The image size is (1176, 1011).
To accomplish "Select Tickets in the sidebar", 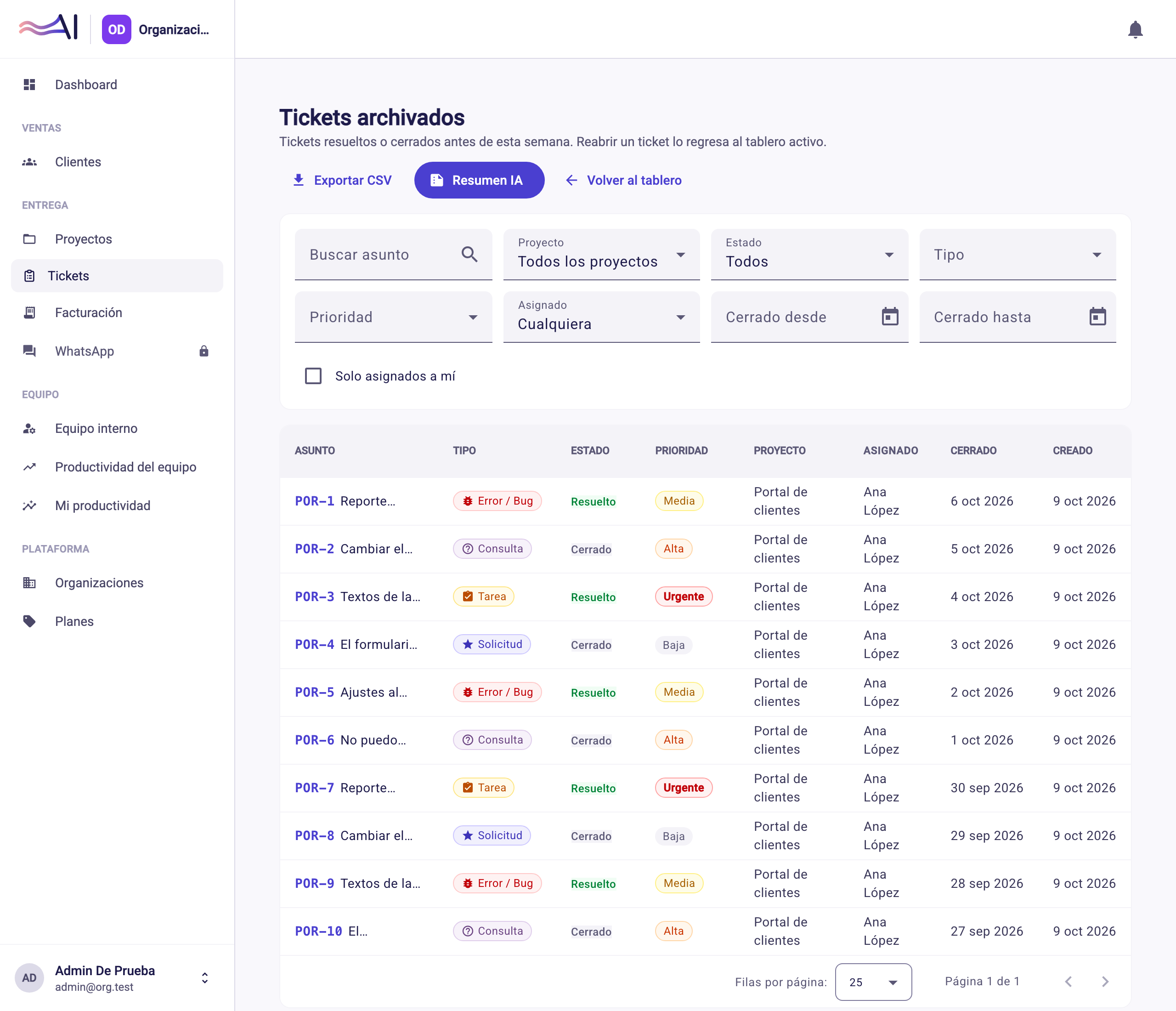I will point(117,276).
